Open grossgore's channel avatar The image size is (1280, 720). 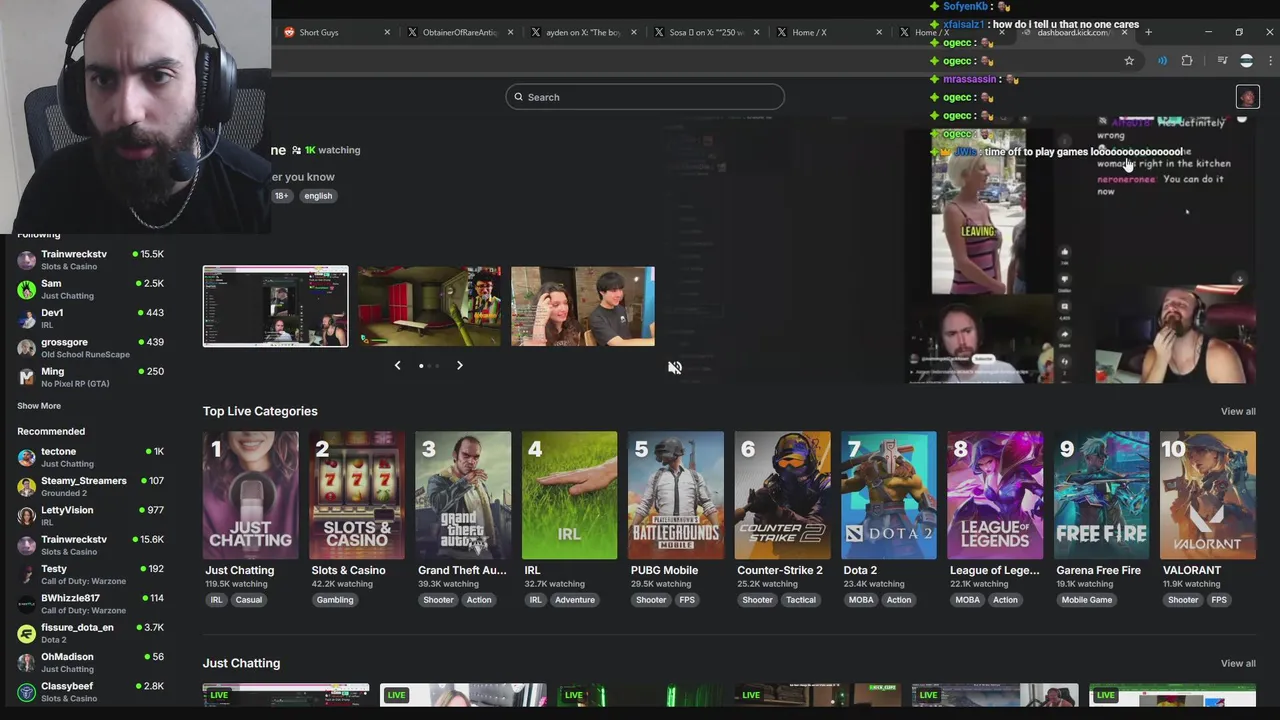(26, 348)
